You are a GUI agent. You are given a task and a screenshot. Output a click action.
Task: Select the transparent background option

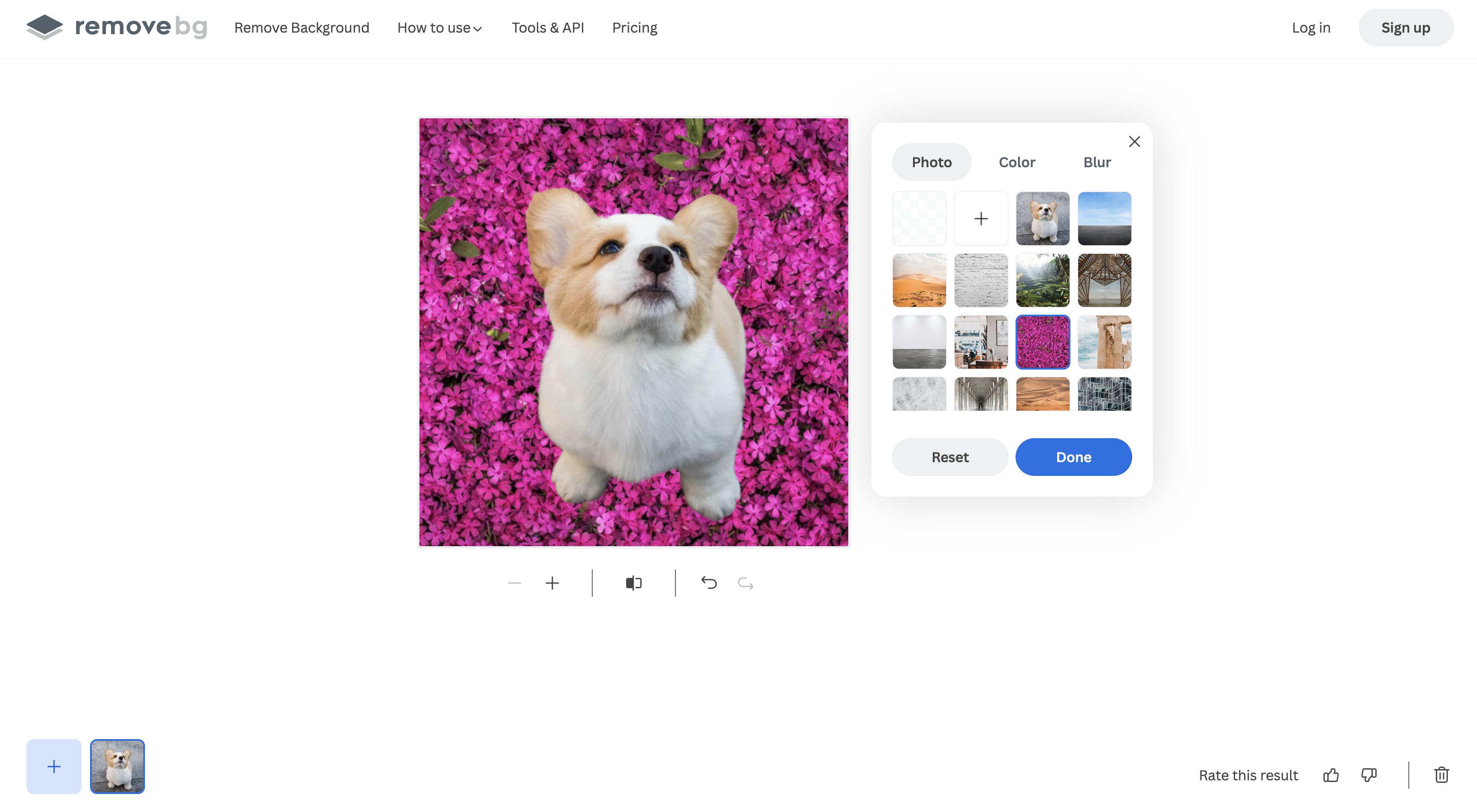pyautogui.click(x=919, y=218)
